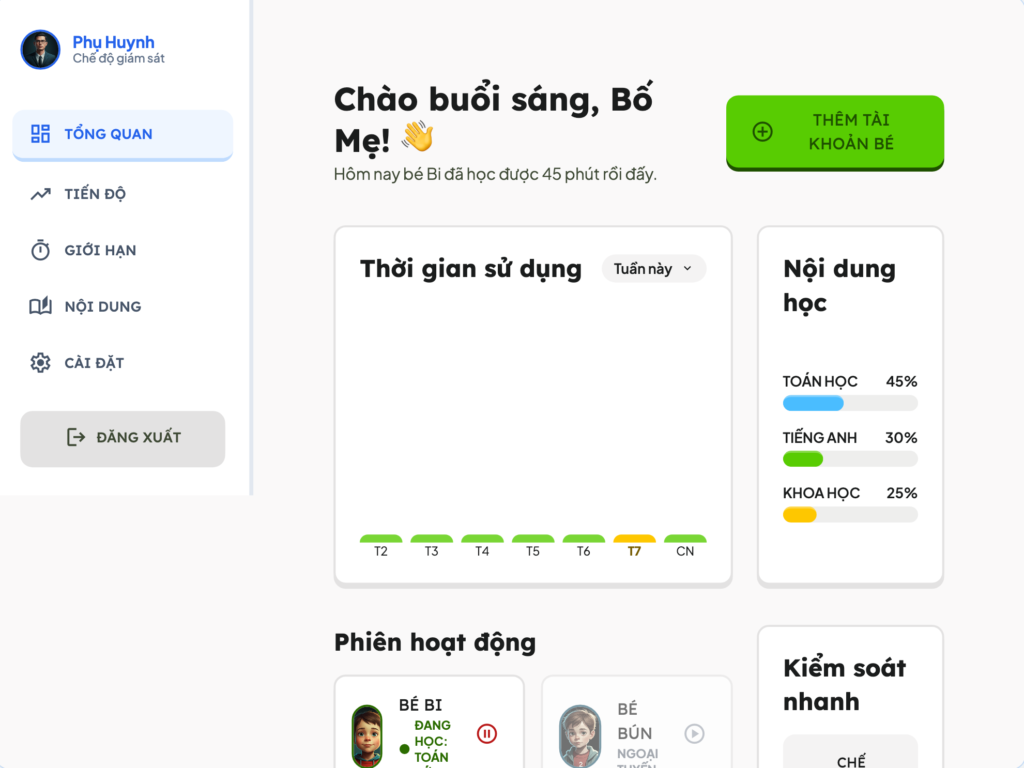
Task: Click the plus circle icon on the green button
Action: (x=763, y=132)
